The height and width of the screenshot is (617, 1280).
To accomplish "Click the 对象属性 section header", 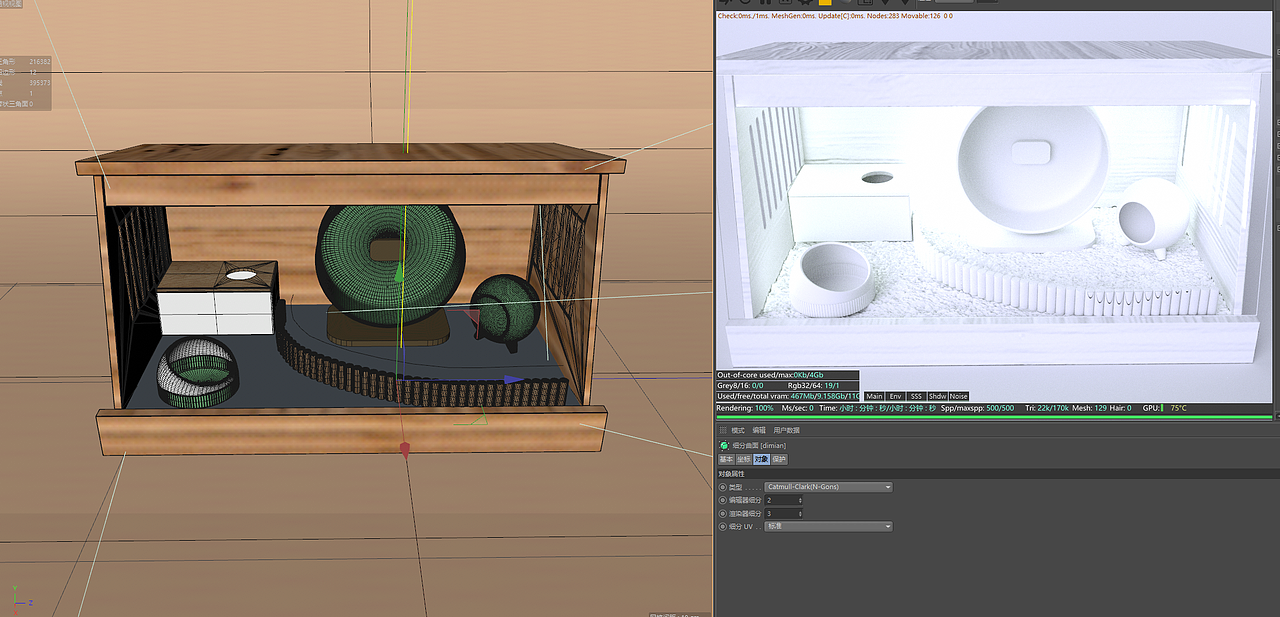I will [x=998, y=474].
